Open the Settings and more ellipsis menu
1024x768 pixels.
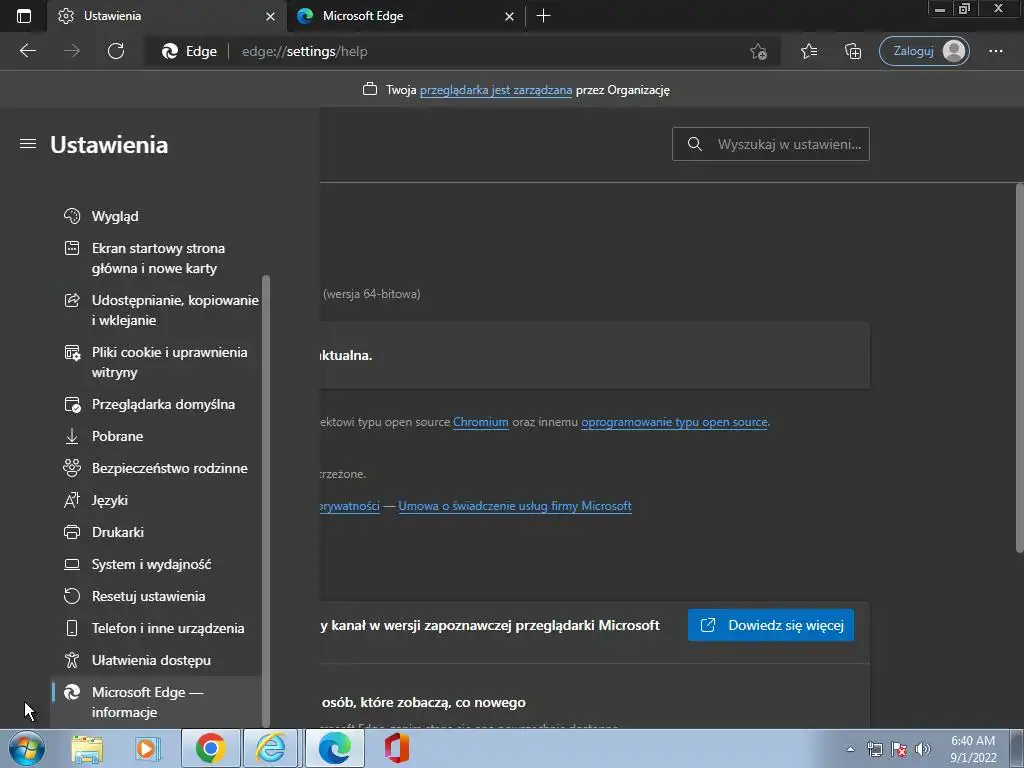pos(995,51)
